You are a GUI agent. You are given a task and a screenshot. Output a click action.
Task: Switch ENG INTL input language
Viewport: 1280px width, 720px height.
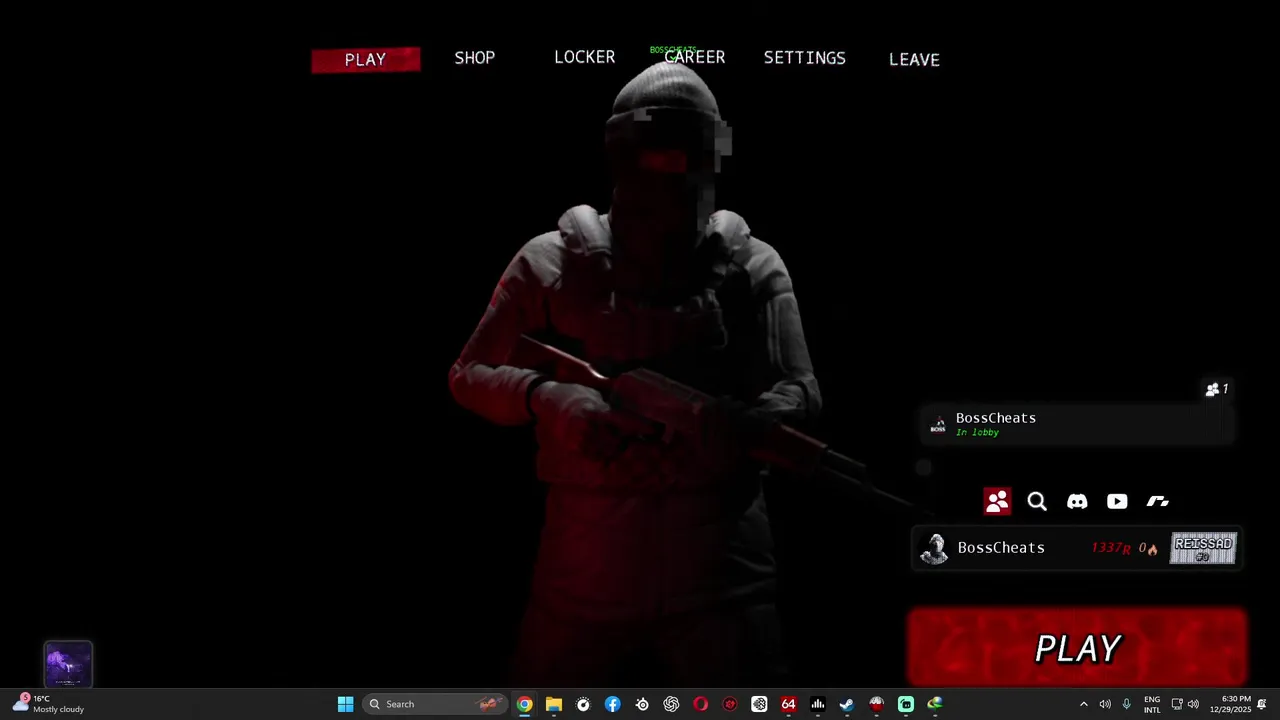click(x=1152, y=704)
